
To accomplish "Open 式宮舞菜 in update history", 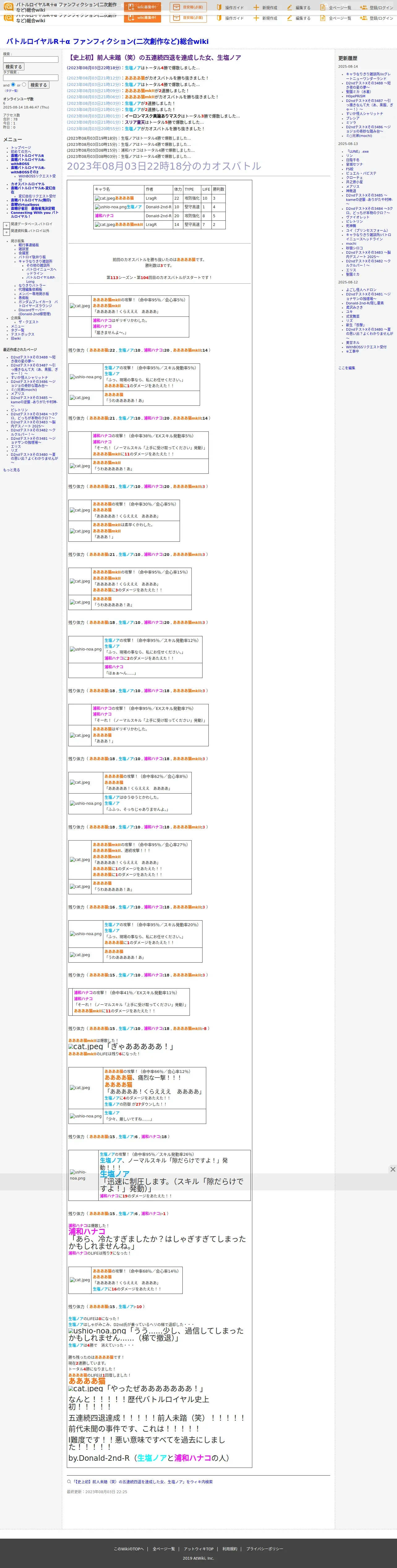I will 352,316.
